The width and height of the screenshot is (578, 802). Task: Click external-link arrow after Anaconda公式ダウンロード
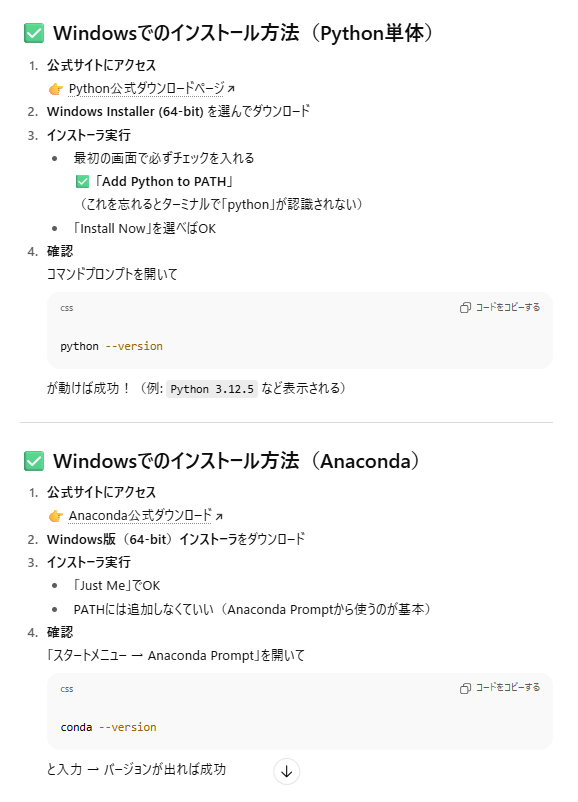pyautogui.click(x=219, y=517)
